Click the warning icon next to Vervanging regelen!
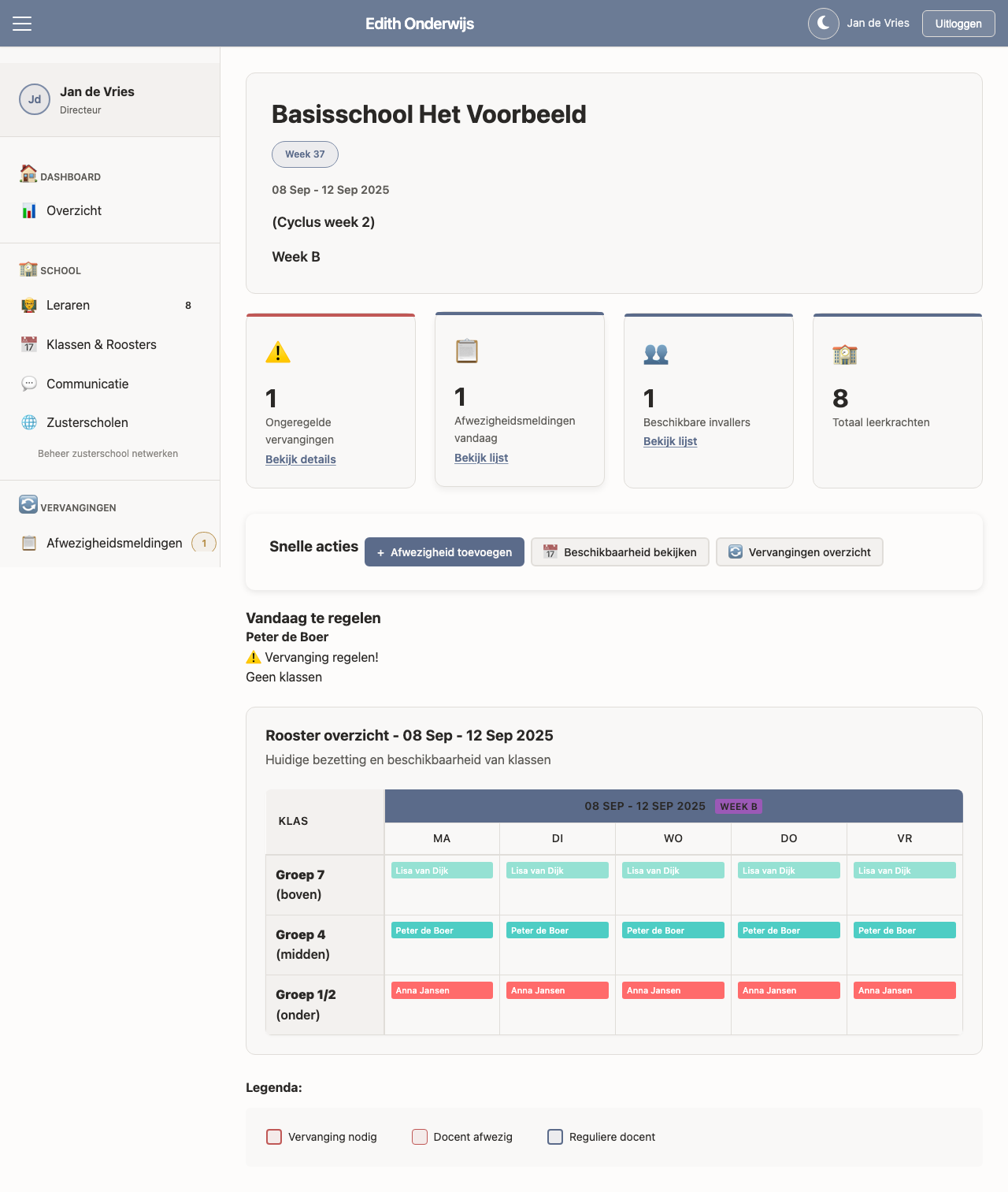This screenshot has width=1008, height=1192. 254,657
